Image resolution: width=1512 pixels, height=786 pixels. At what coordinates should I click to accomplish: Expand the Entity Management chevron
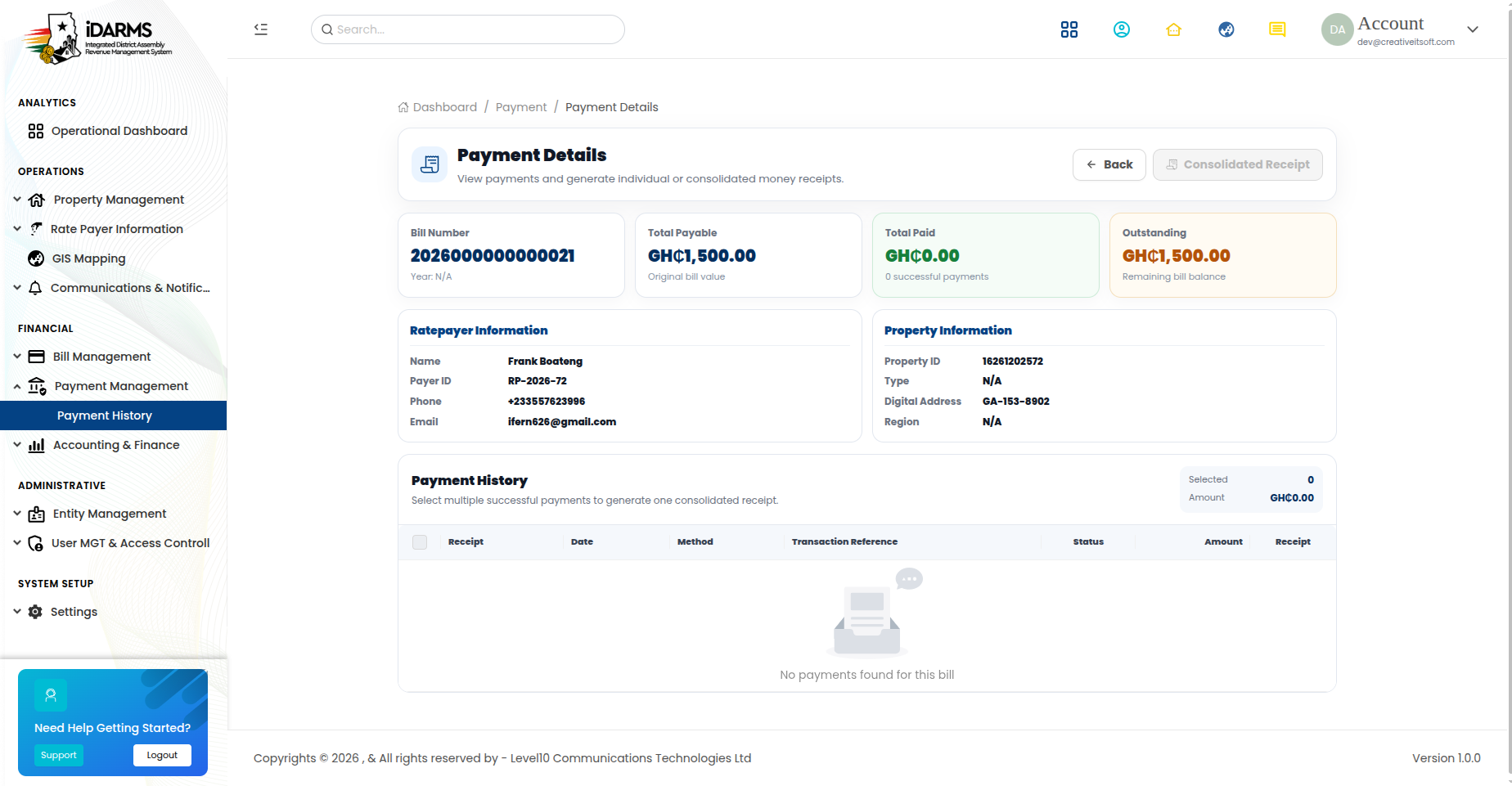click(17, 513)
